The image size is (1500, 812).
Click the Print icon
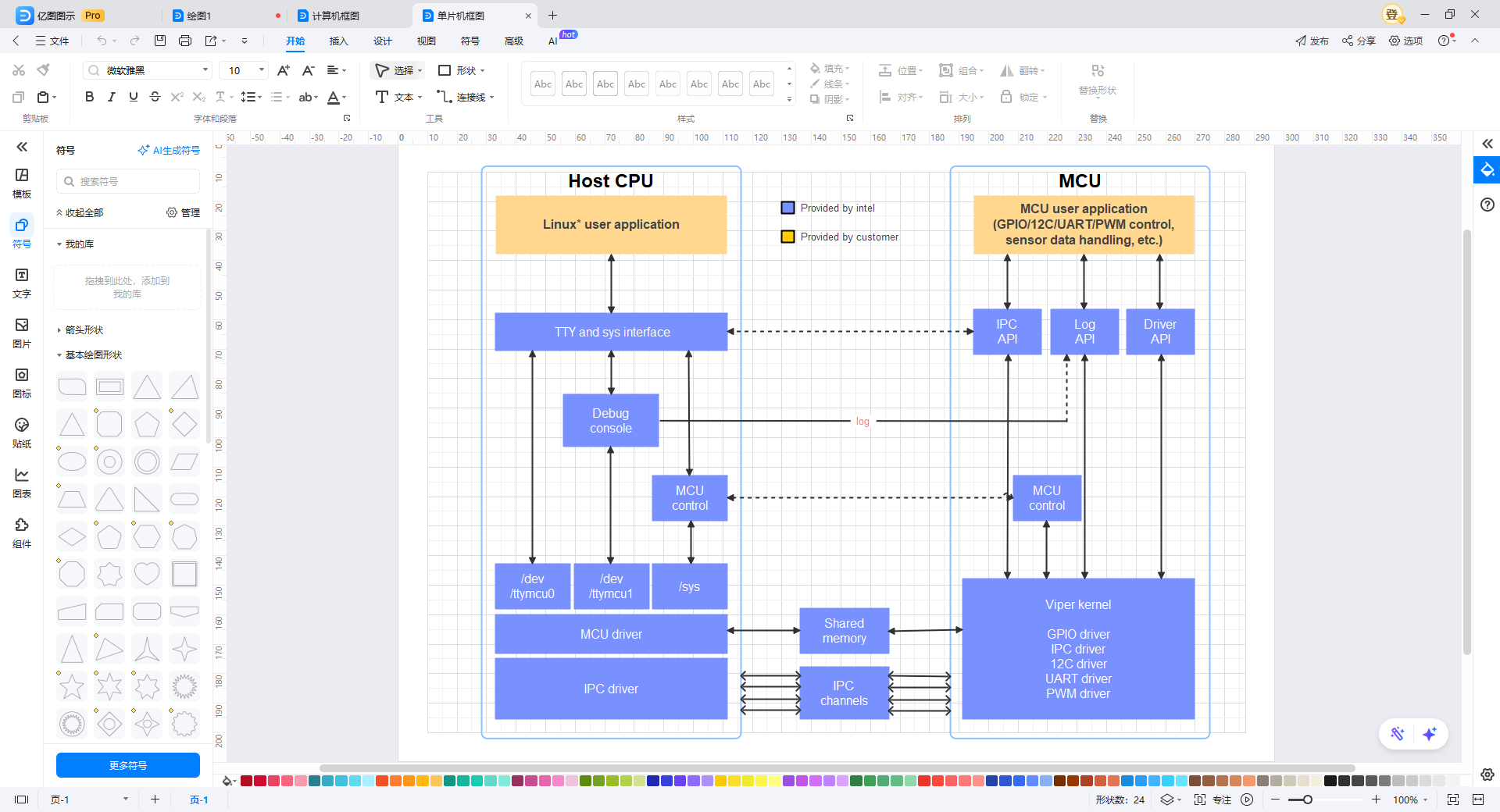tap(185, 41)
